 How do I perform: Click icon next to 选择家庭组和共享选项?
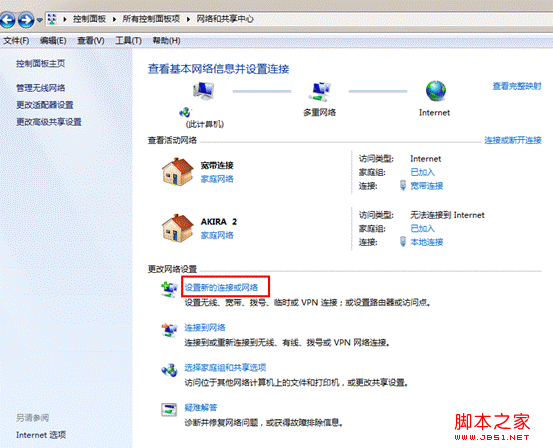pos(169,370)
